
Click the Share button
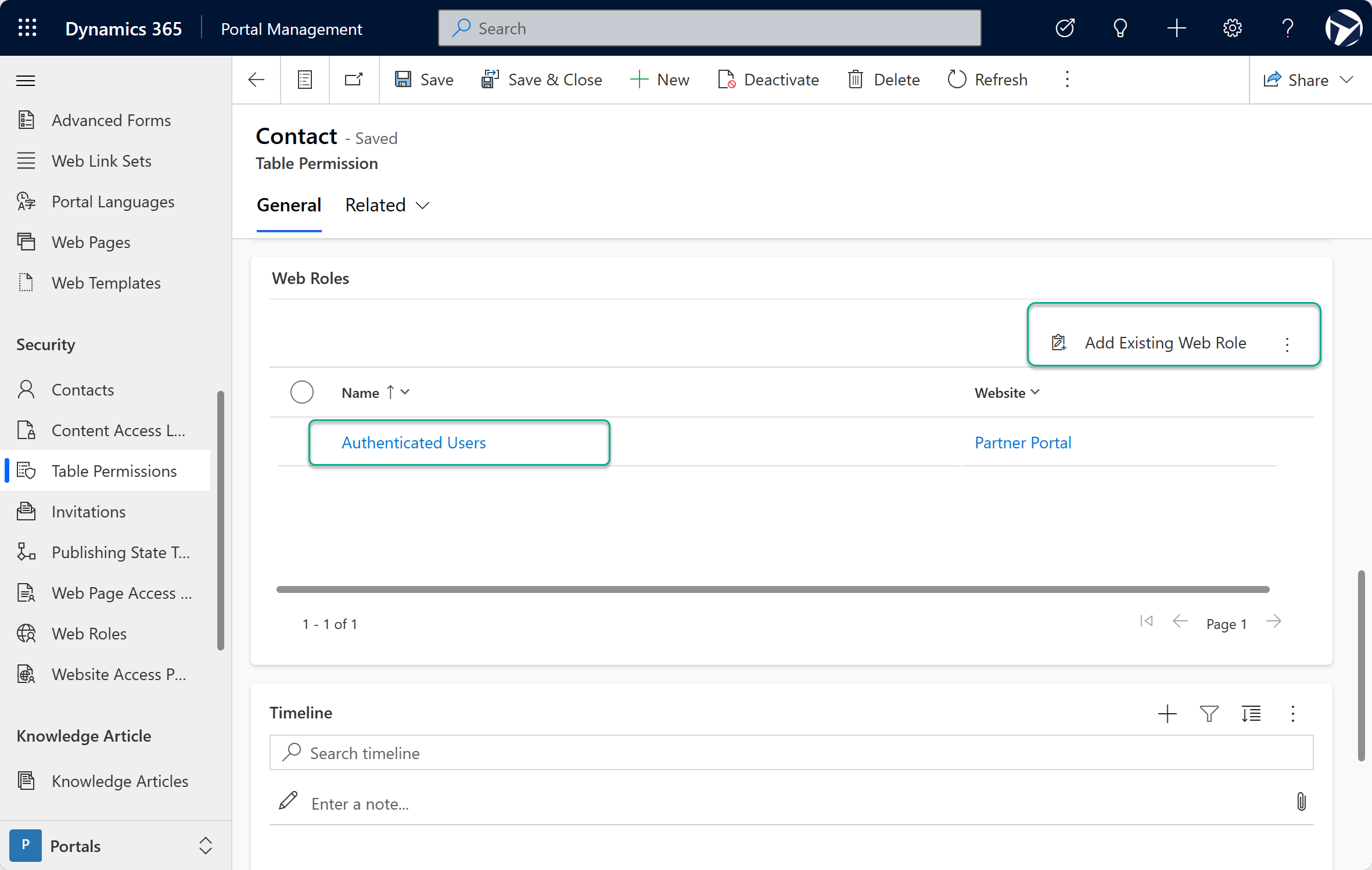1296,80
